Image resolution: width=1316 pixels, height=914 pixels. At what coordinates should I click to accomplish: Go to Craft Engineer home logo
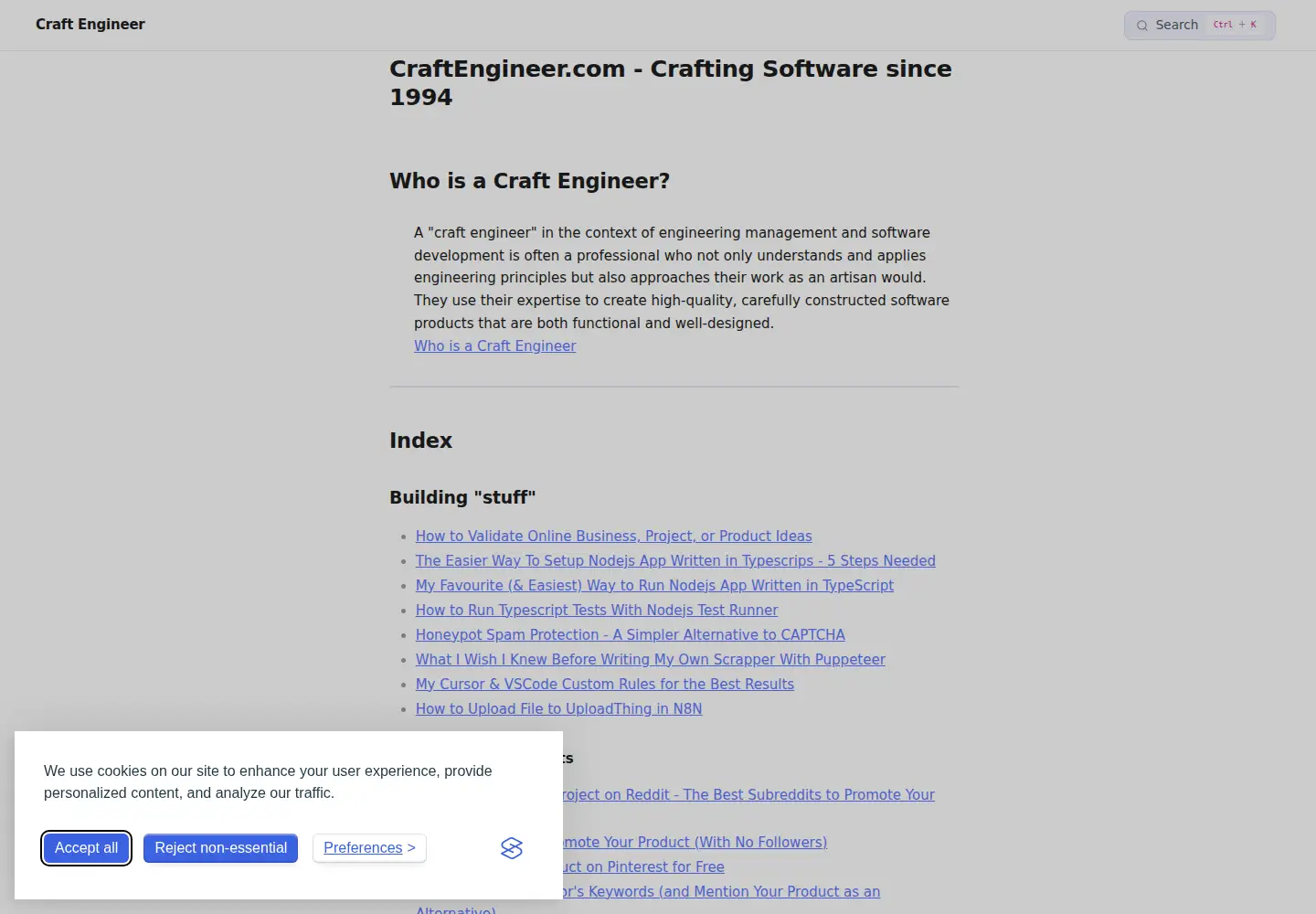point(90,25)
